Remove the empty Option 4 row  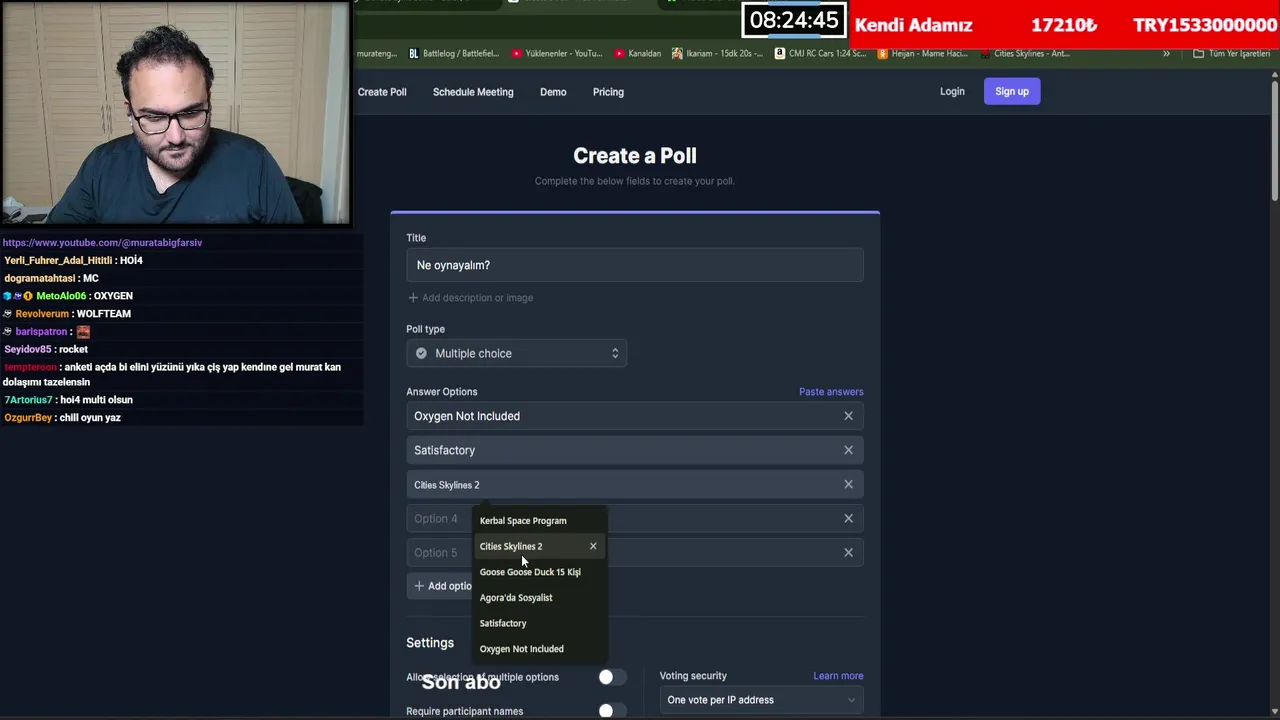[x=848, y=518]
